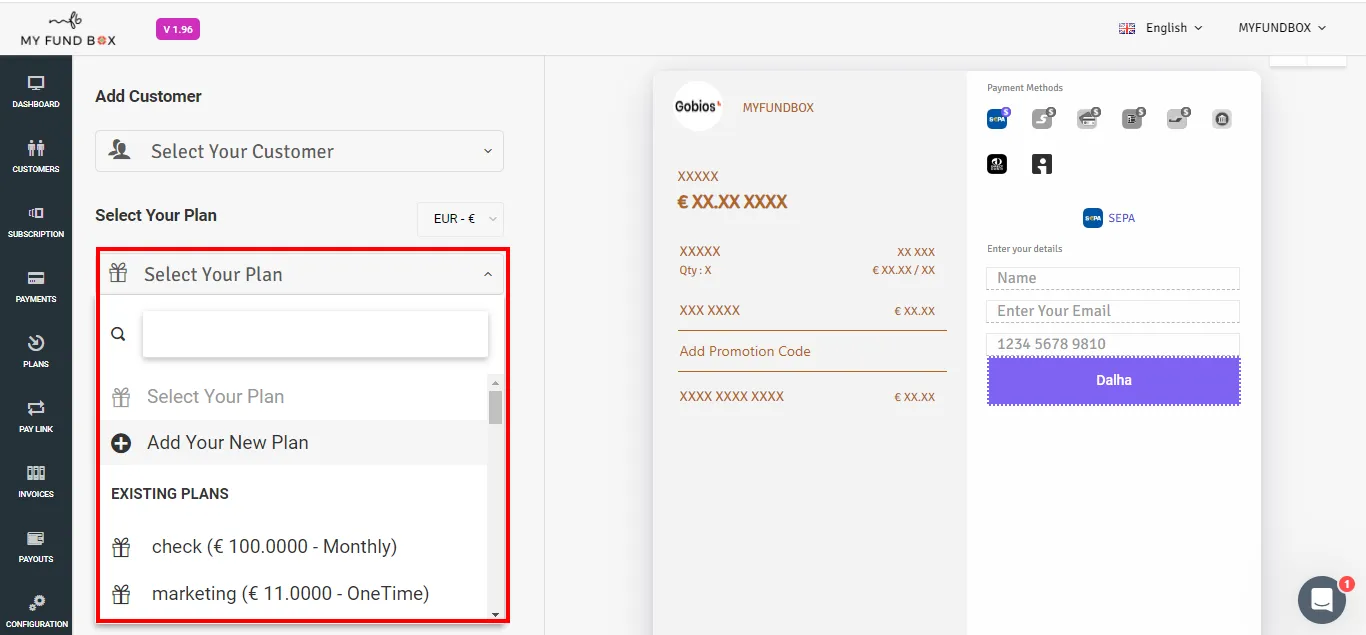Select the check € 100.0000 Monthly plan
The height and width of the screenshot is (635, 1366).
pyautogui.click(x=293, y=546)
